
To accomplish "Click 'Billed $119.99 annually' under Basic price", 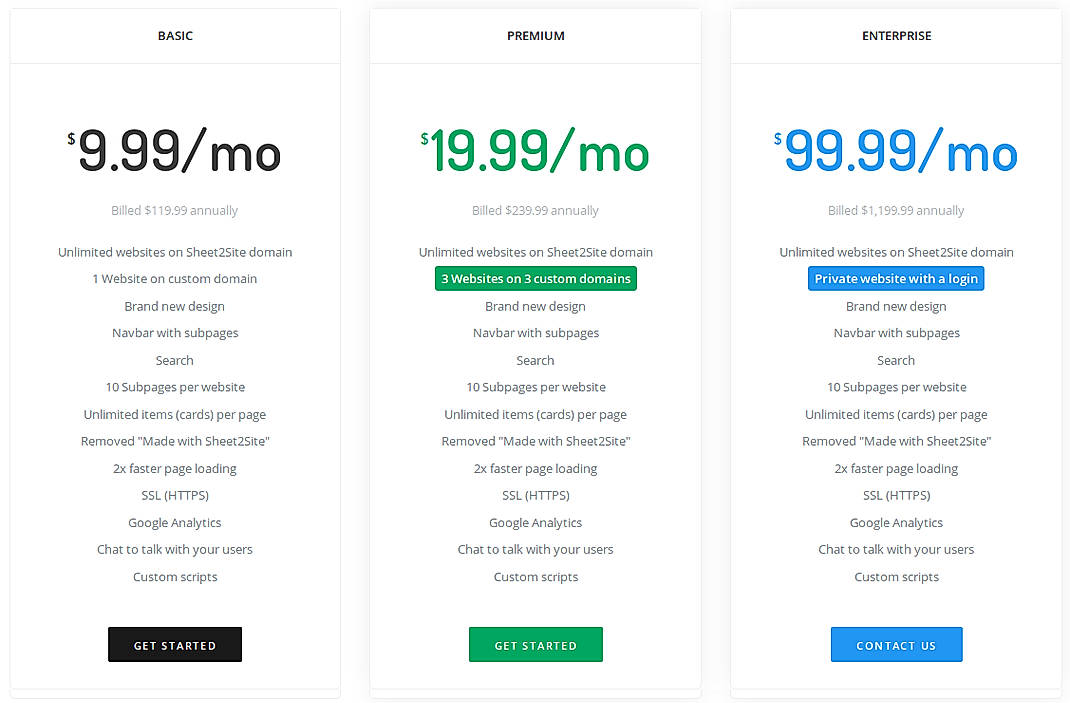I will coord(175,210).
